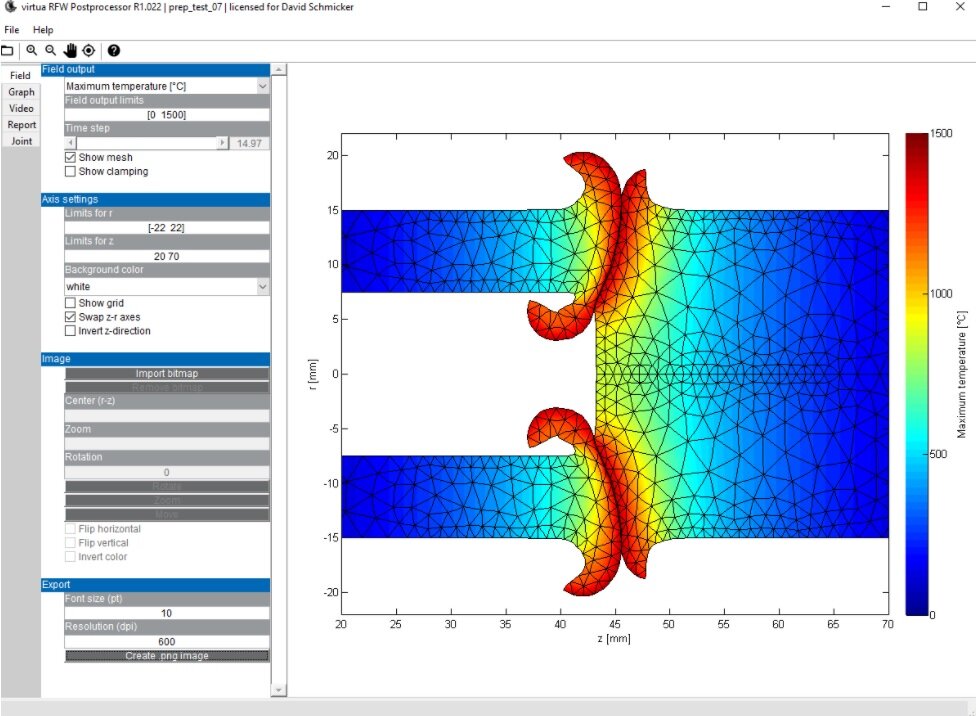Click the time step right arrow
This screenshot has height=716, width=976.
pyautogui.click(x=222, y=143)
